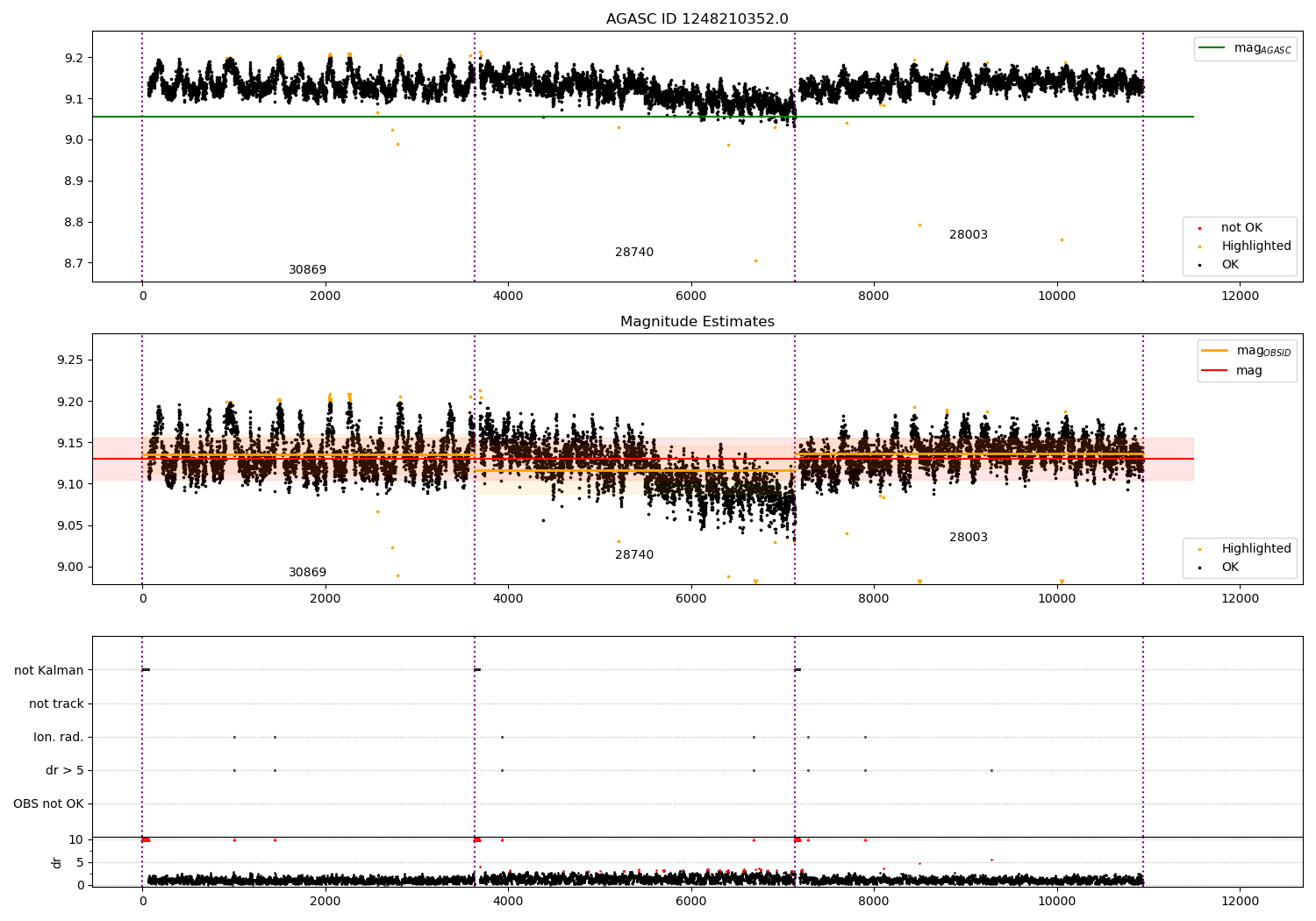The image size is (1316, 921).
Task: Click 'OK' black-dot entry in the top plot legend
Action: (x=1219, y=265)
